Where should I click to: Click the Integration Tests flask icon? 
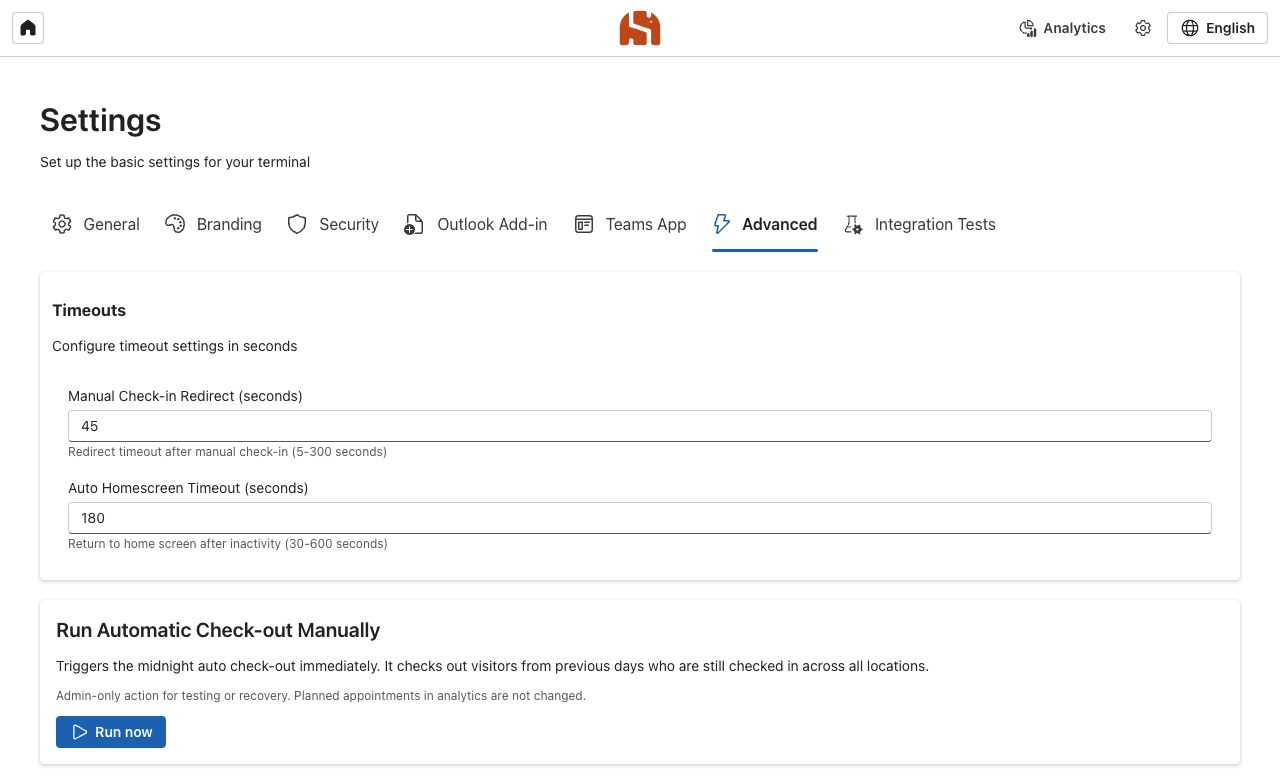click(x=853, y=224)
